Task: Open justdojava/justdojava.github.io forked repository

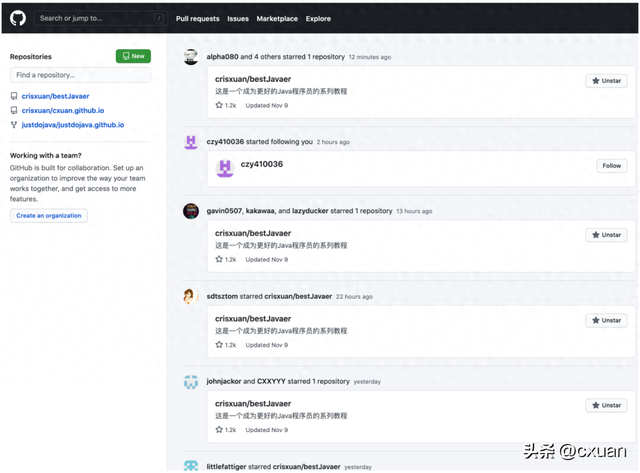Action: (73, 125)
